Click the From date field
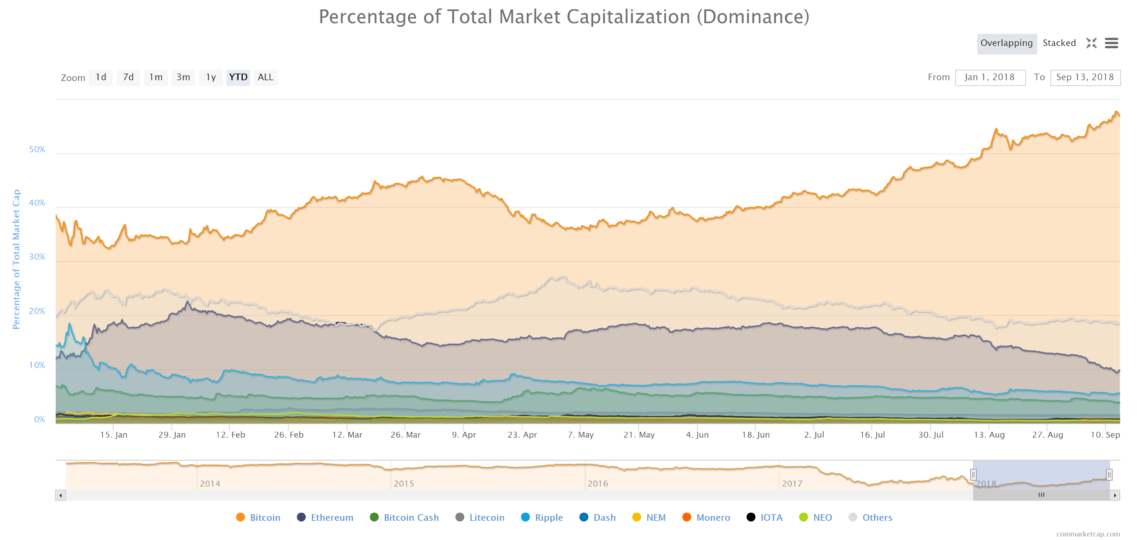 (990, 77)
